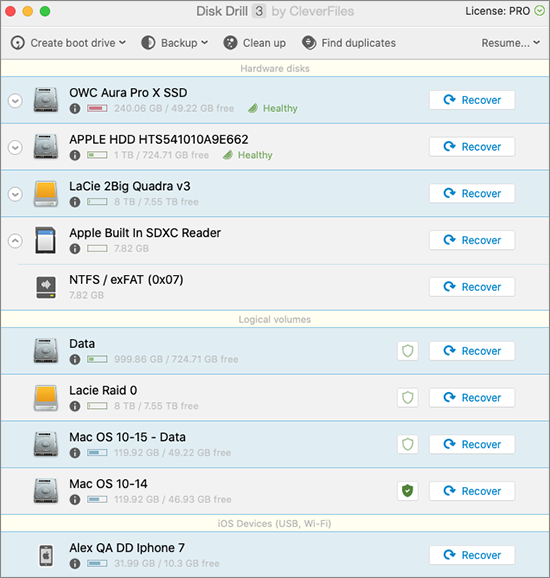The image size is (550, 578).
Task: Open the Resume... dropdown
Action: point(511,43)
